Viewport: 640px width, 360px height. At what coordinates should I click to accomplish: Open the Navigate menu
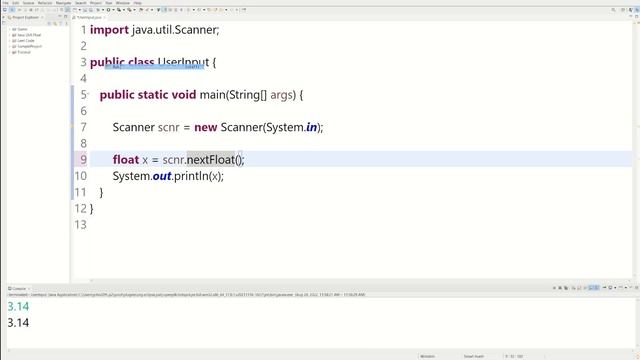[x=63, y=3]
